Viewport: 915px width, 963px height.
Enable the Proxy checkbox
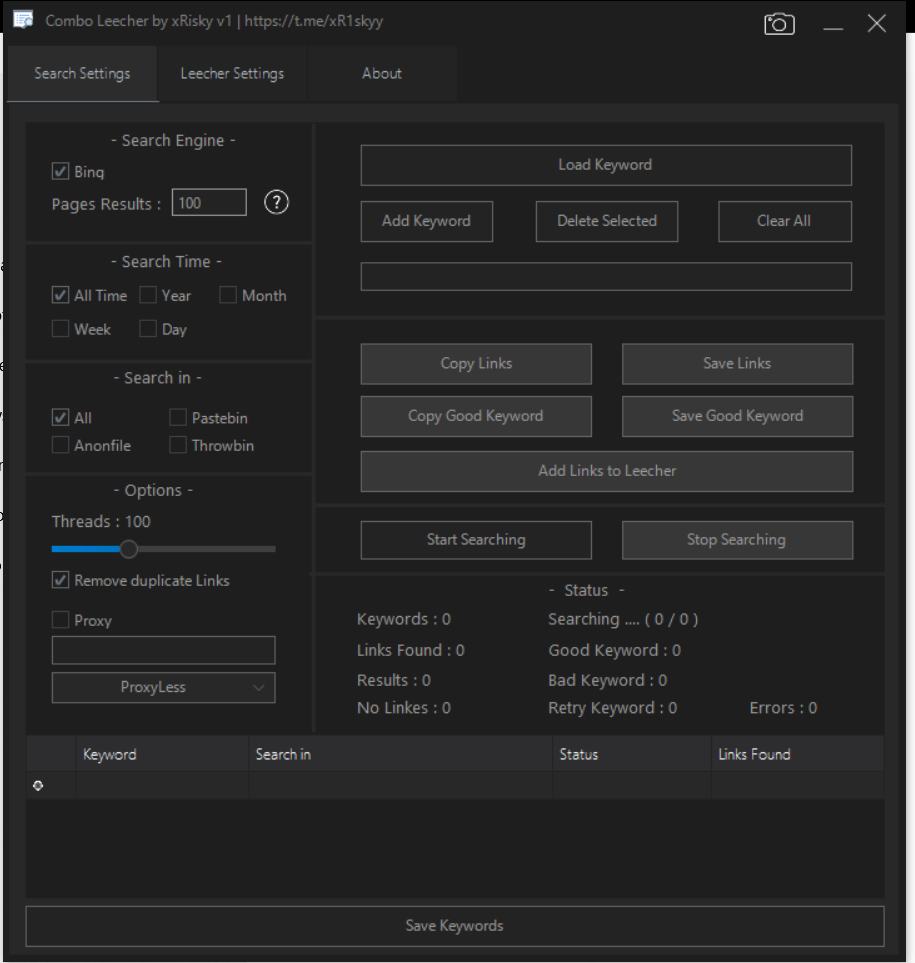61,621
